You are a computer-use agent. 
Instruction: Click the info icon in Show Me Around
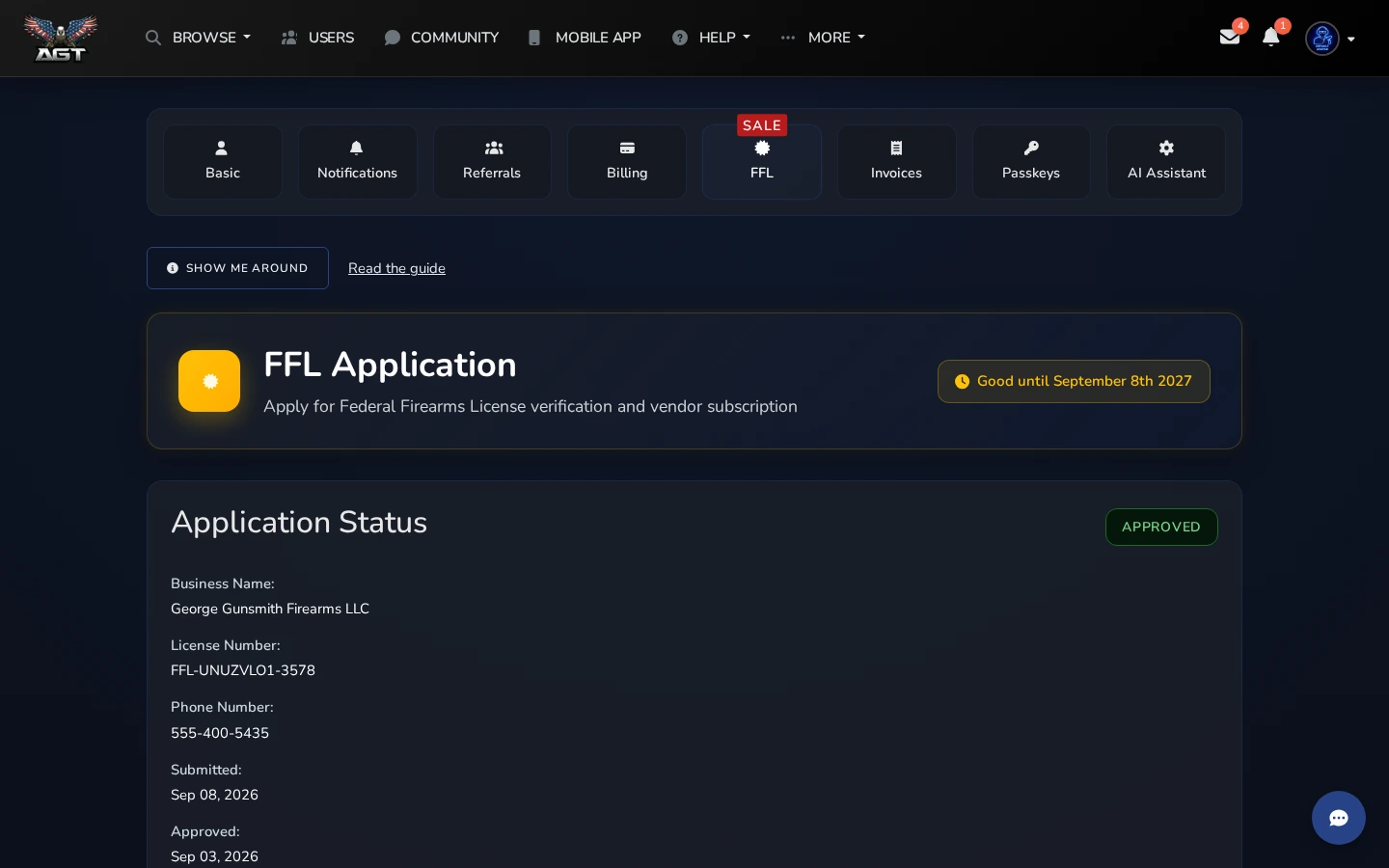pos(173,268)
